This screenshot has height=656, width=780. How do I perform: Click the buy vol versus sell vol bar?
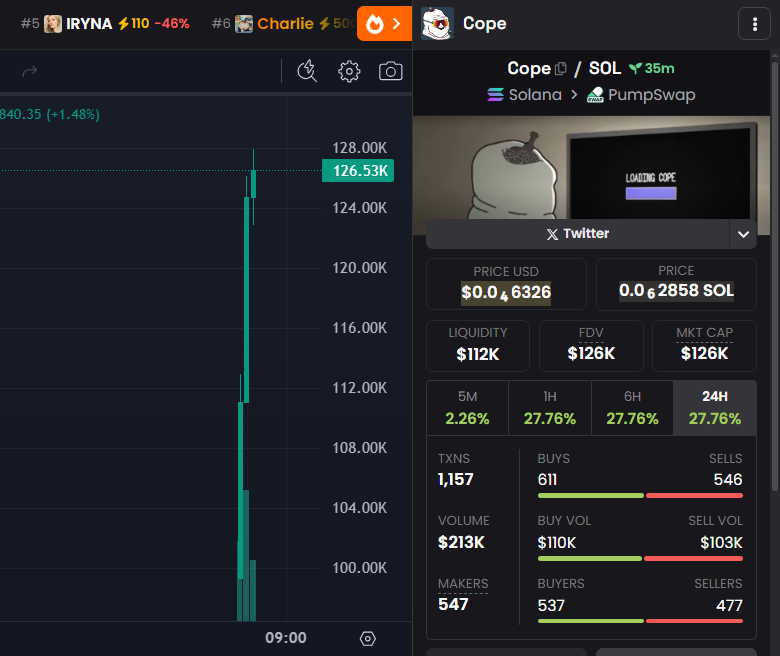(640, 559)
